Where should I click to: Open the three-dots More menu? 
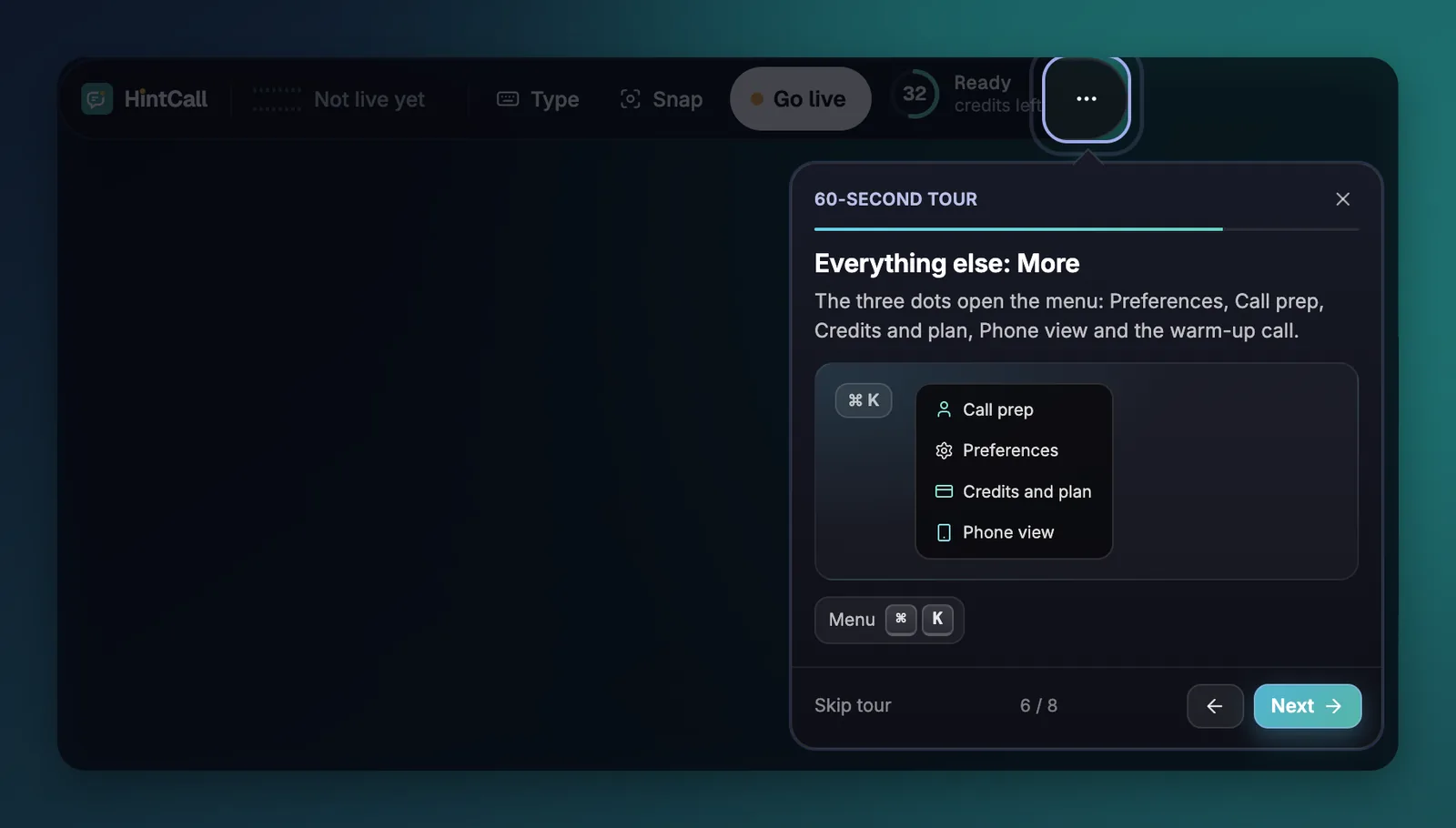(x=1086, y=98)
